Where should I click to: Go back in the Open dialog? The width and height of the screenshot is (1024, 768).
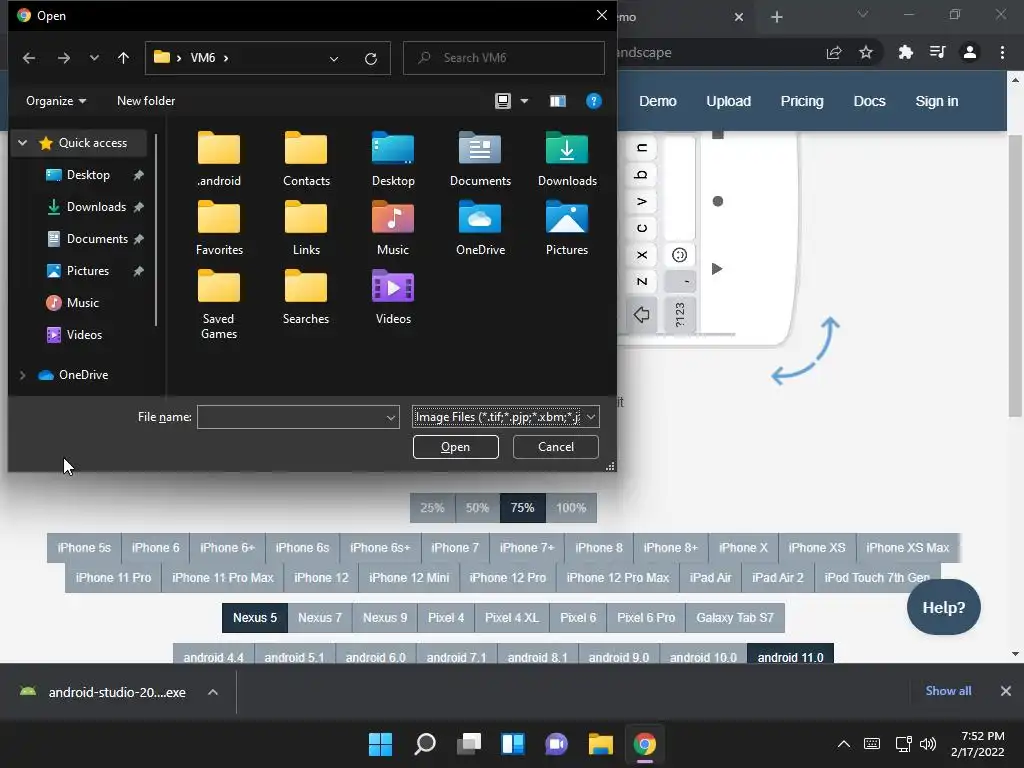click(29, 58)
